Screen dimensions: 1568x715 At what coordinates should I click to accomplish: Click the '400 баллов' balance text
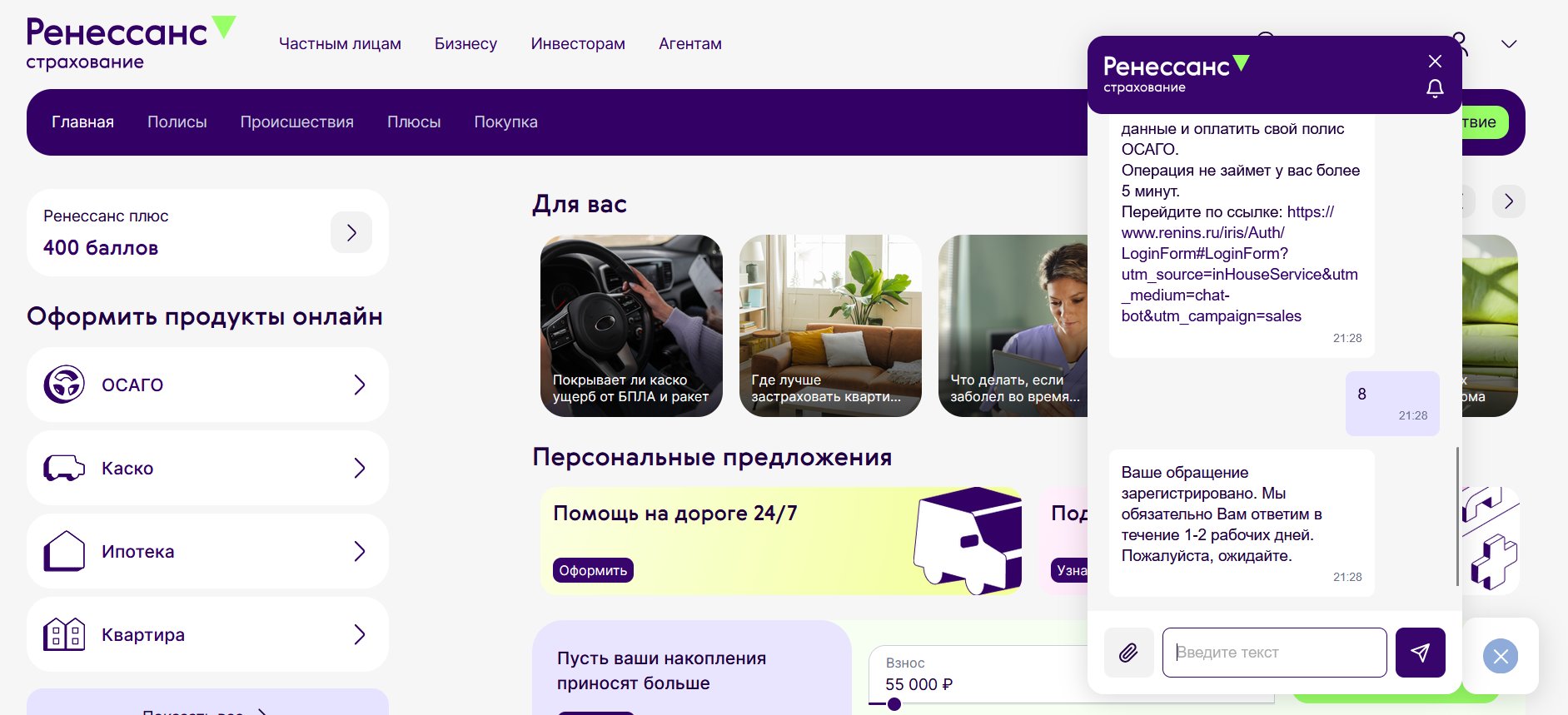101,248
